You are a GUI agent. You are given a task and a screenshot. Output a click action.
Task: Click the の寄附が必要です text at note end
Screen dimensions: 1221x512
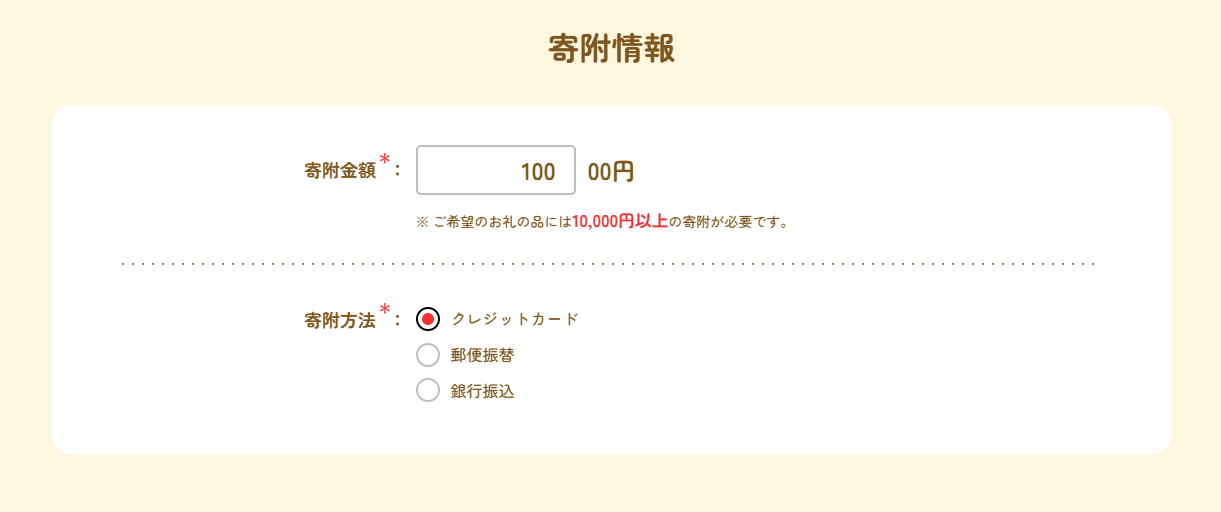(729, 222)
